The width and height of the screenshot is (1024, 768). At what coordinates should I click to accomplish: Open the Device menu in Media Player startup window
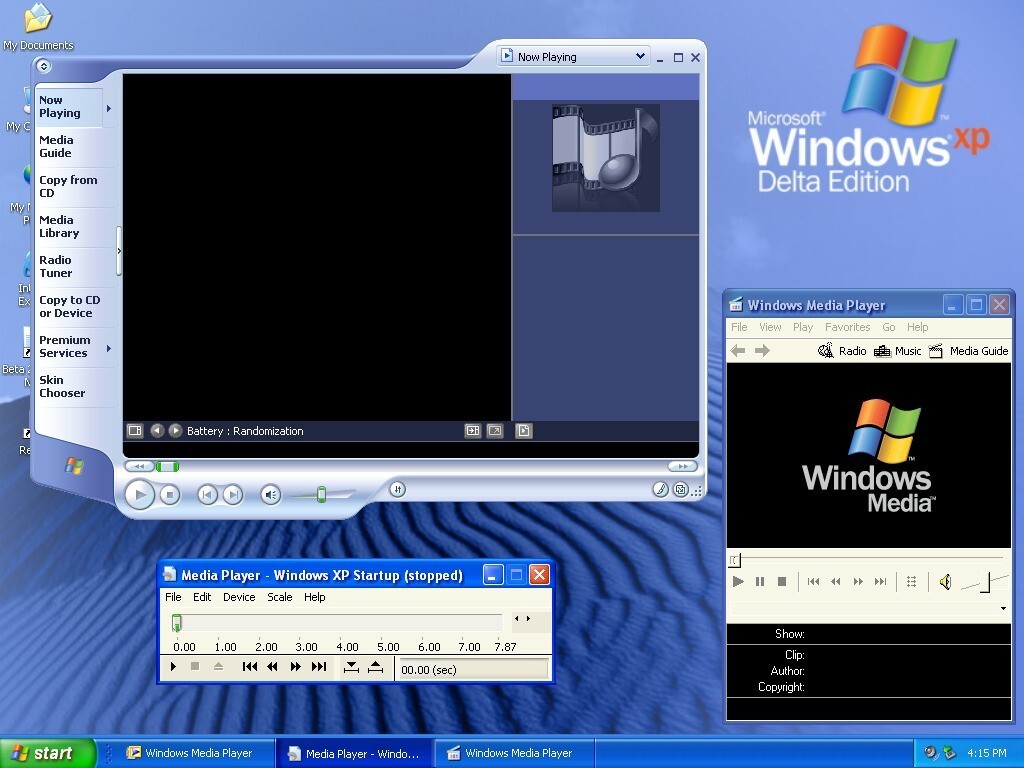point(239,597)
